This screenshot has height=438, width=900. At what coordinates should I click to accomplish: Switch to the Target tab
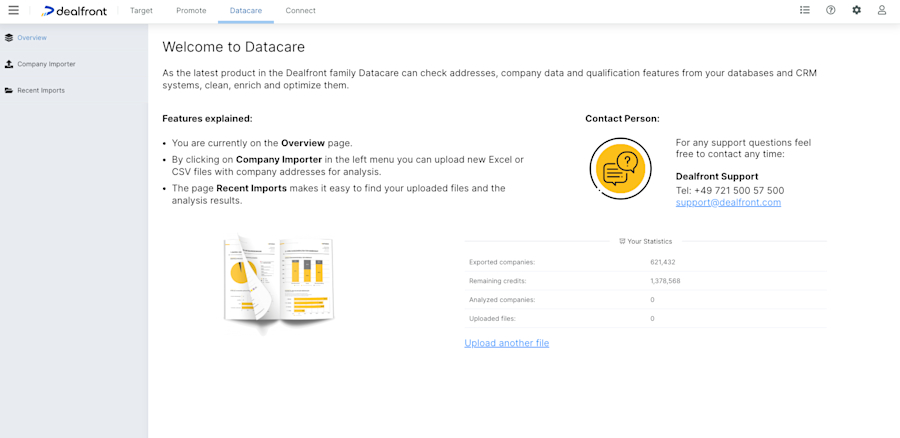tap(141, 10)
